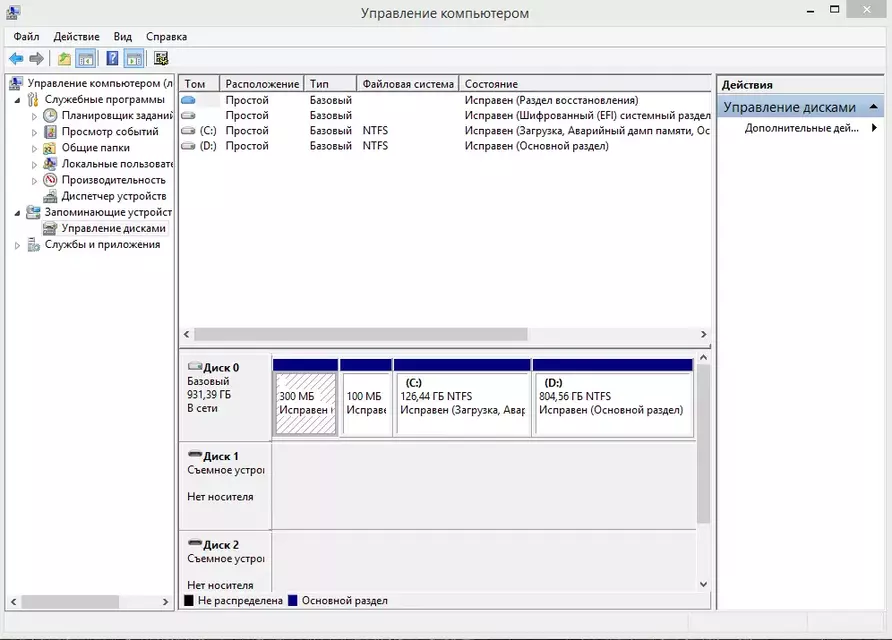
Task: Expand the Просмотр событий node
Action: tap(34, 133)
